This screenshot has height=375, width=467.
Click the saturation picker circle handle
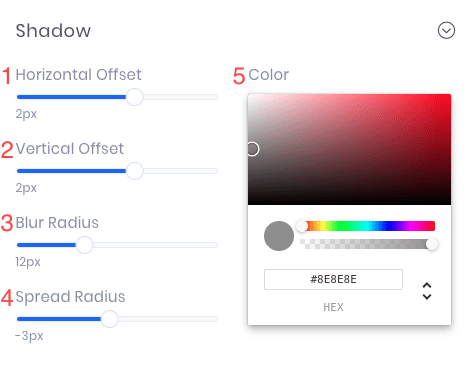tap(253, 149)
